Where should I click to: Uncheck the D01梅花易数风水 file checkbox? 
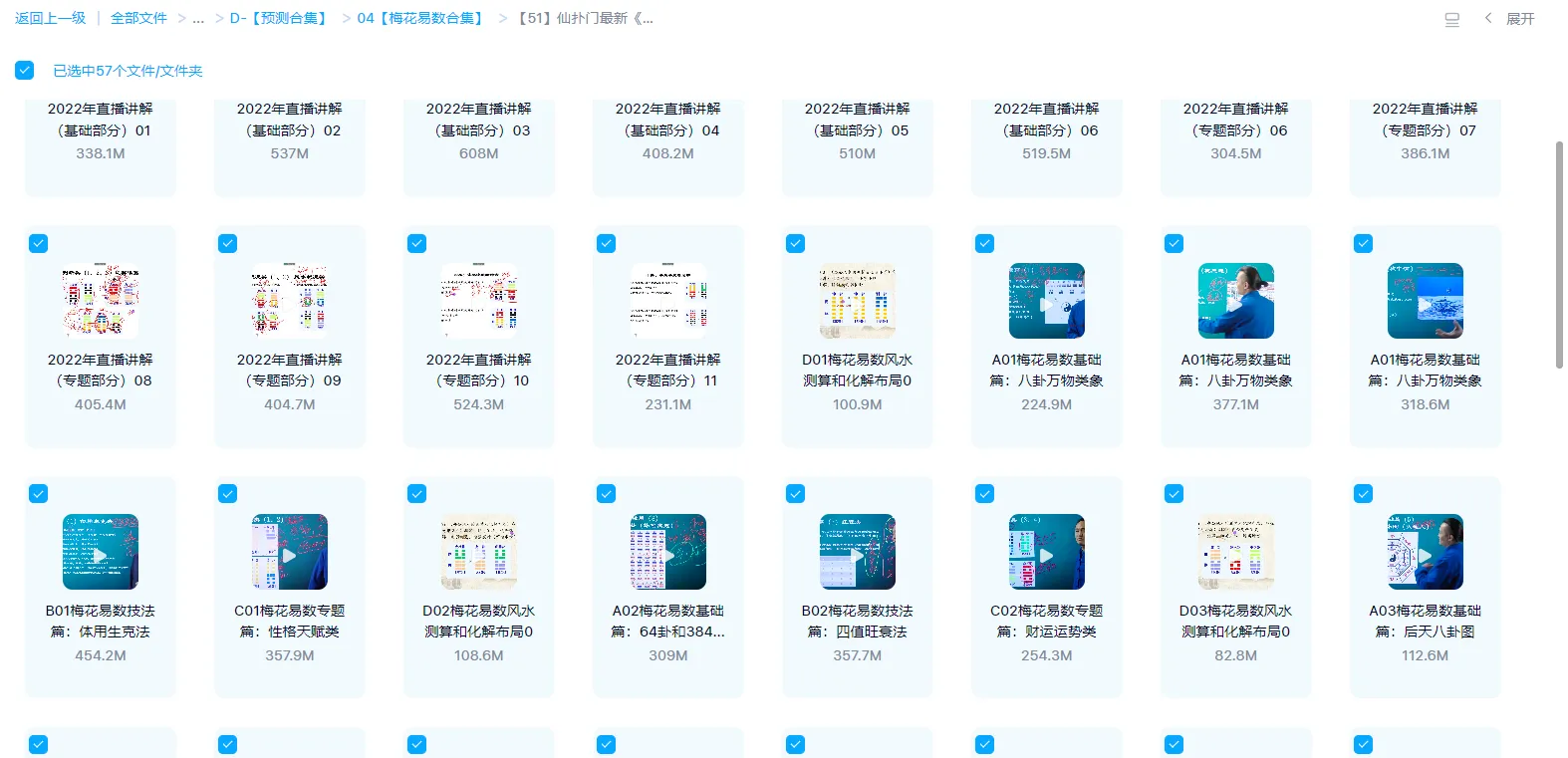(796, 243)
